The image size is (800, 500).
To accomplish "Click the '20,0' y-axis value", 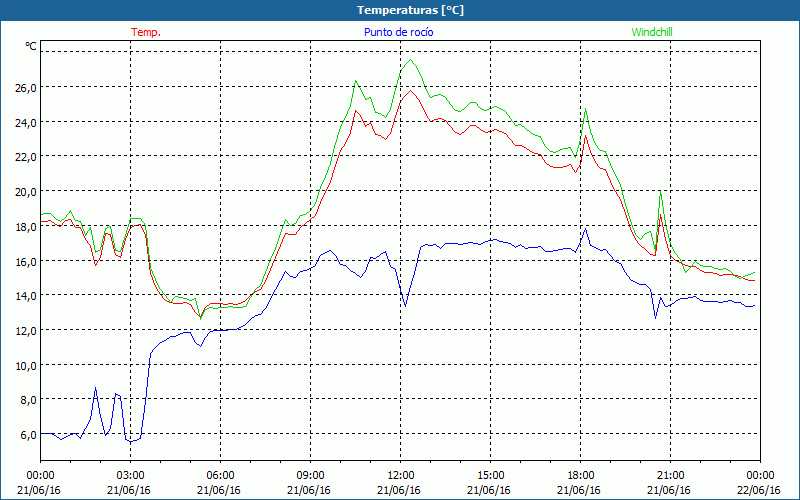I will [26, 192].
